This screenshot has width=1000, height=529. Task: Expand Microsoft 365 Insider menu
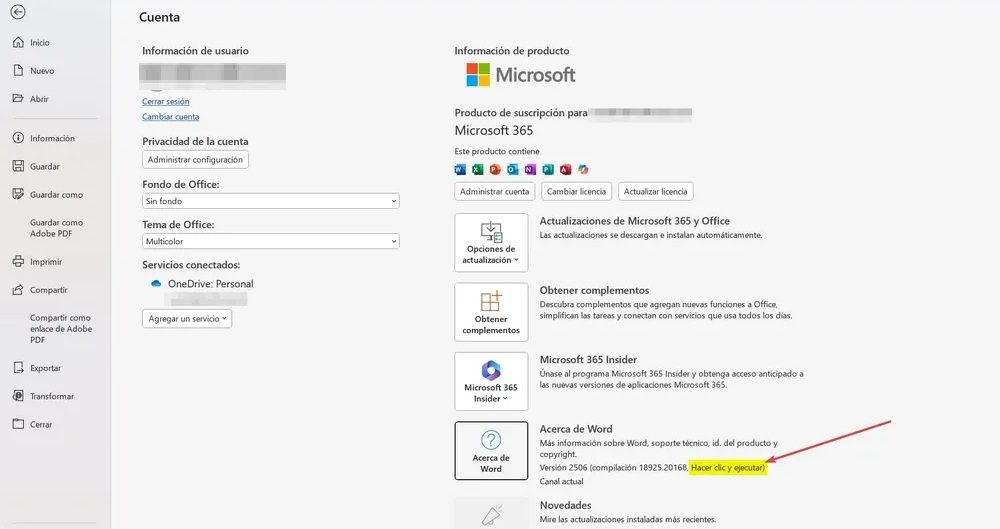point(491,382)
